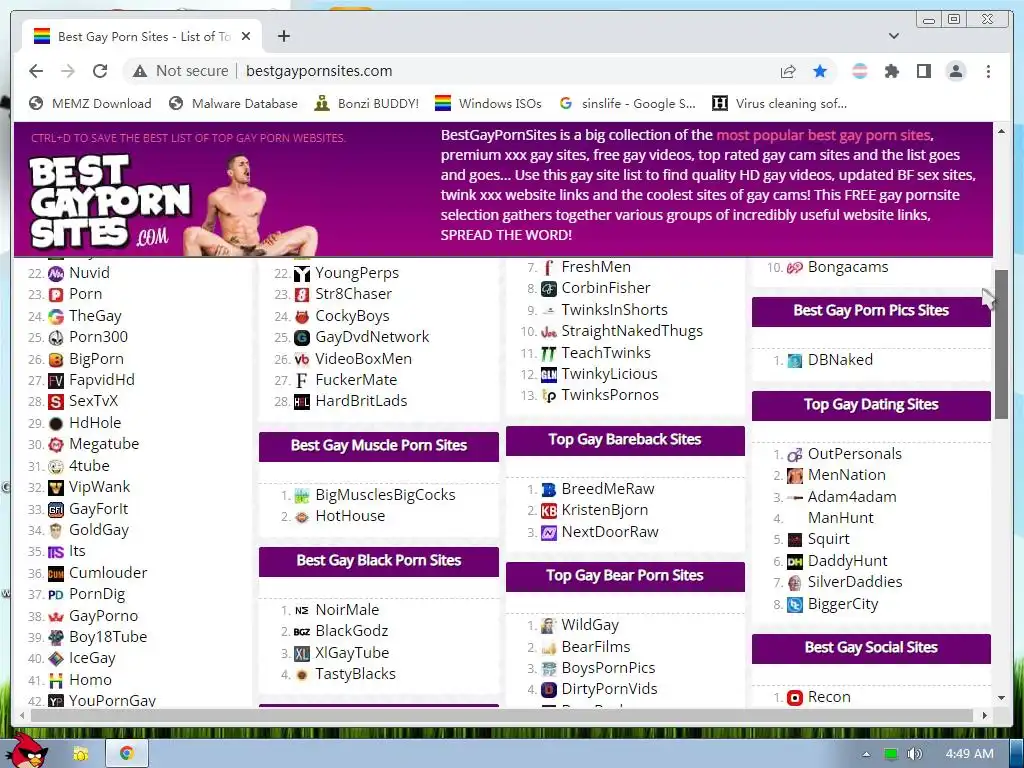This screenshot has height=768, width=1024.
Task: Select the Best Gay Porn Sites tab
Action: tap(141, 37)
